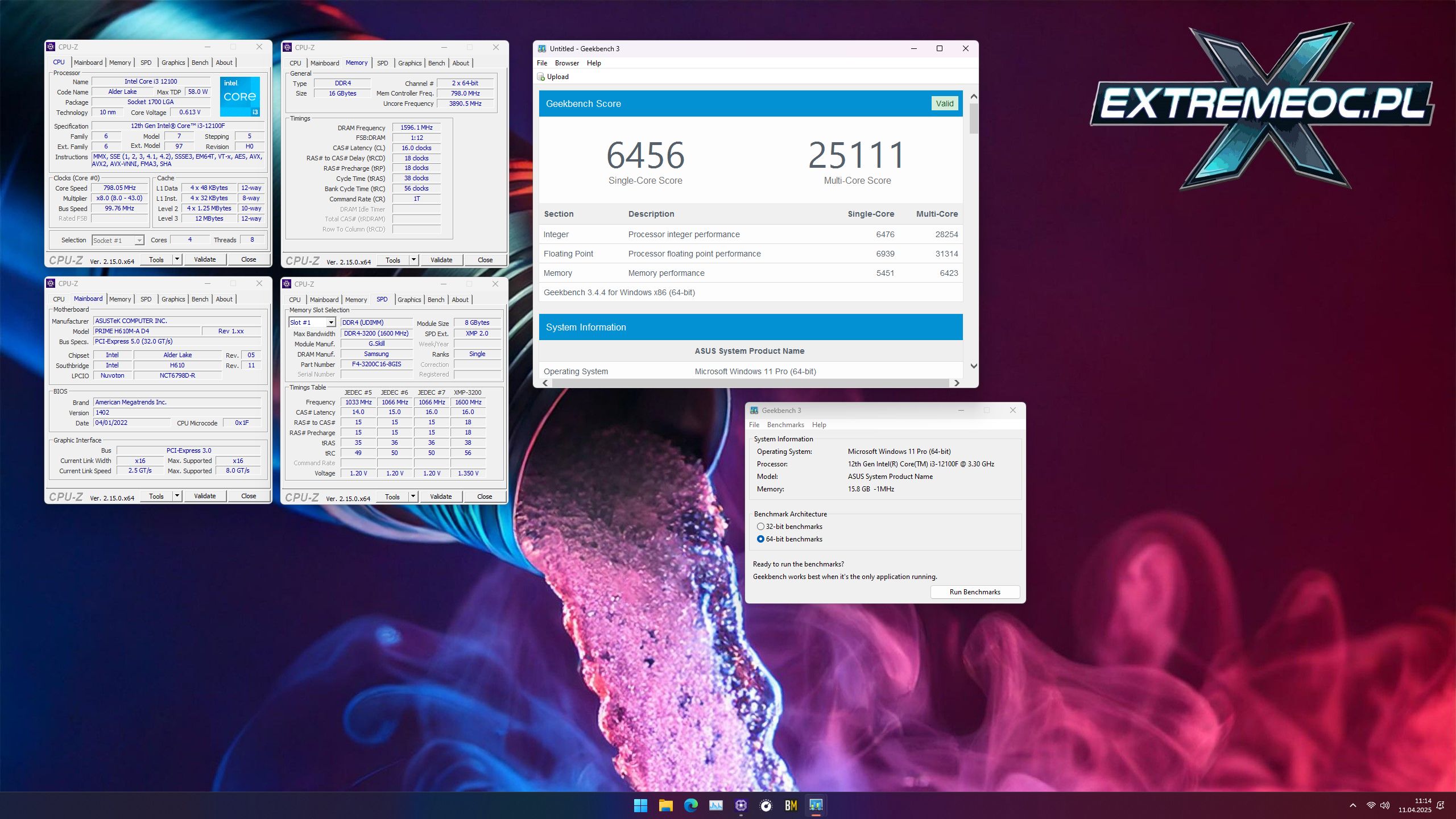Click horizontal scroll right arrow in Geekbench results

click(957, 383)
